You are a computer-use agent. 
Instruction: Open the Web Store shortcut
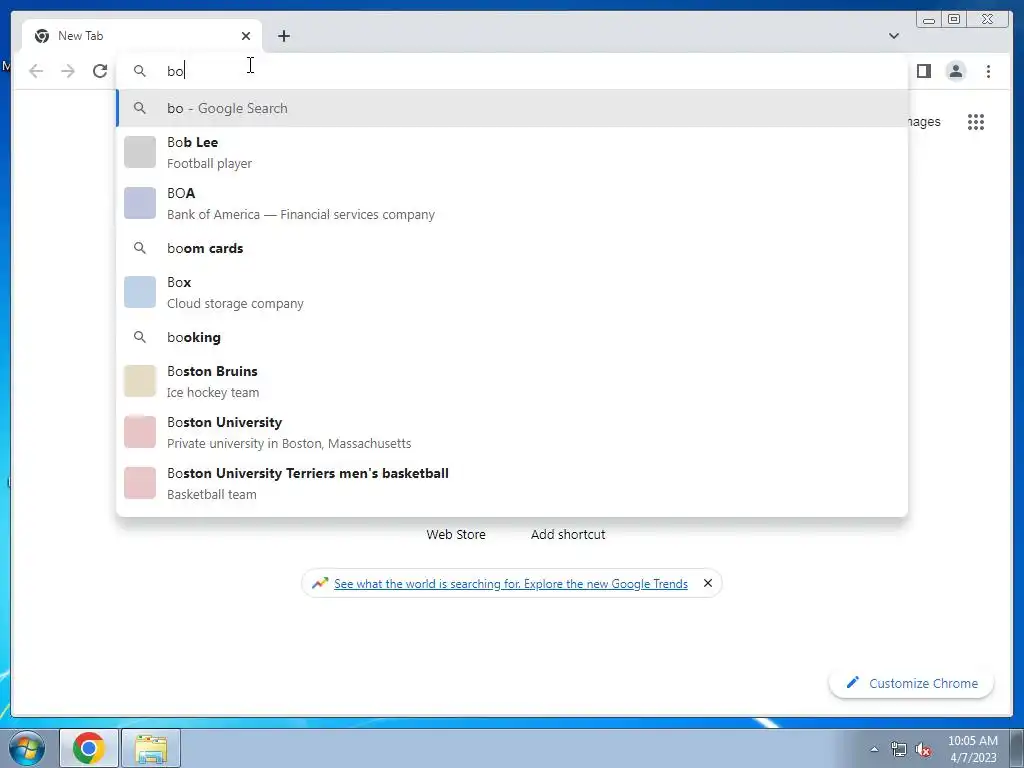tap(456, 534)
